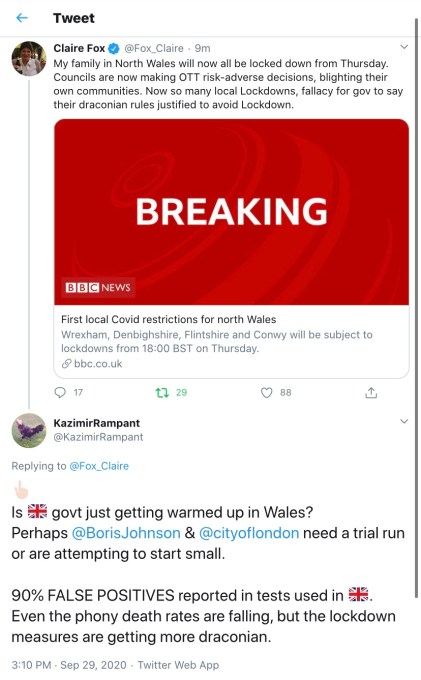Viewport: 421px width, 680px height.
Task: Open the @cityoflondon mention
Action: coord(249,533)
